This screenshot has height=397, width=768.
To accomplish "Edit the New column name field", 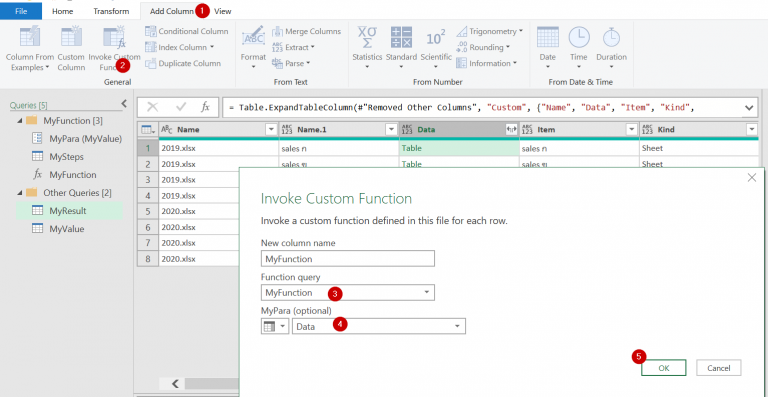I will point(348,258).
